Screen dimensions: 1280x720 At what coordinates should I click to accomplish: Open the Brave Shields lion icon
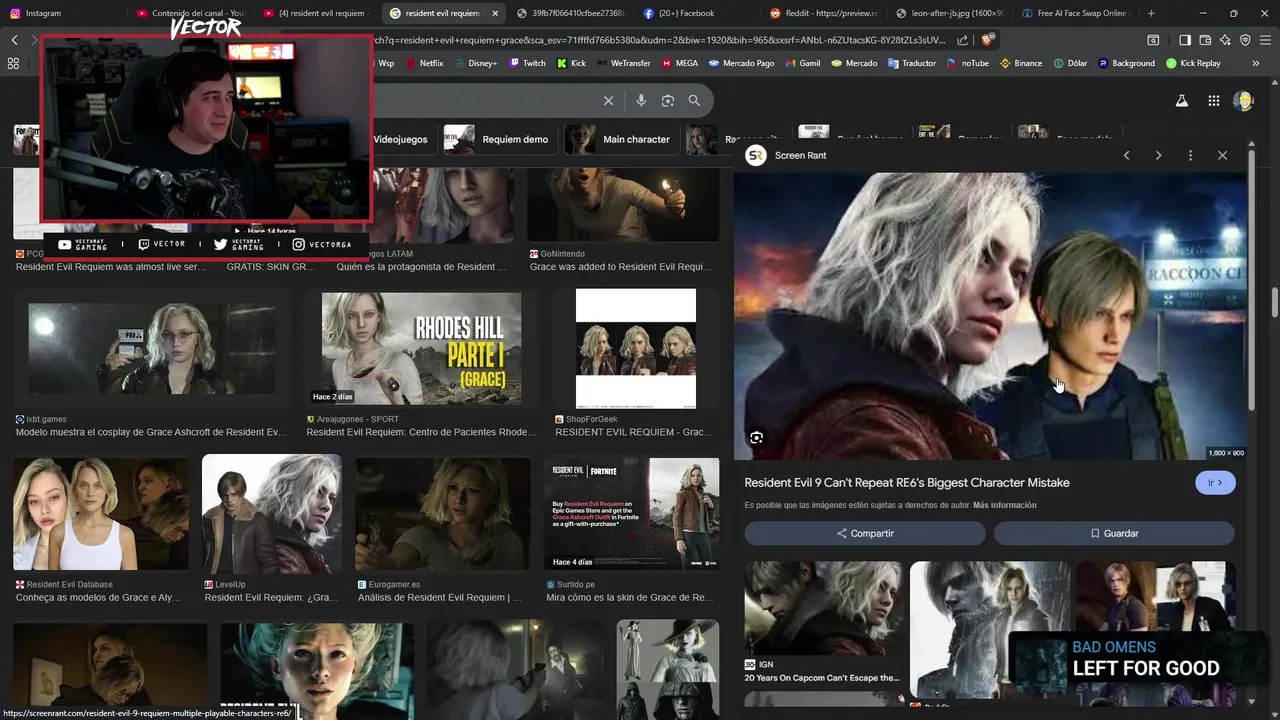pyautogui.click(x=987, y=40)
